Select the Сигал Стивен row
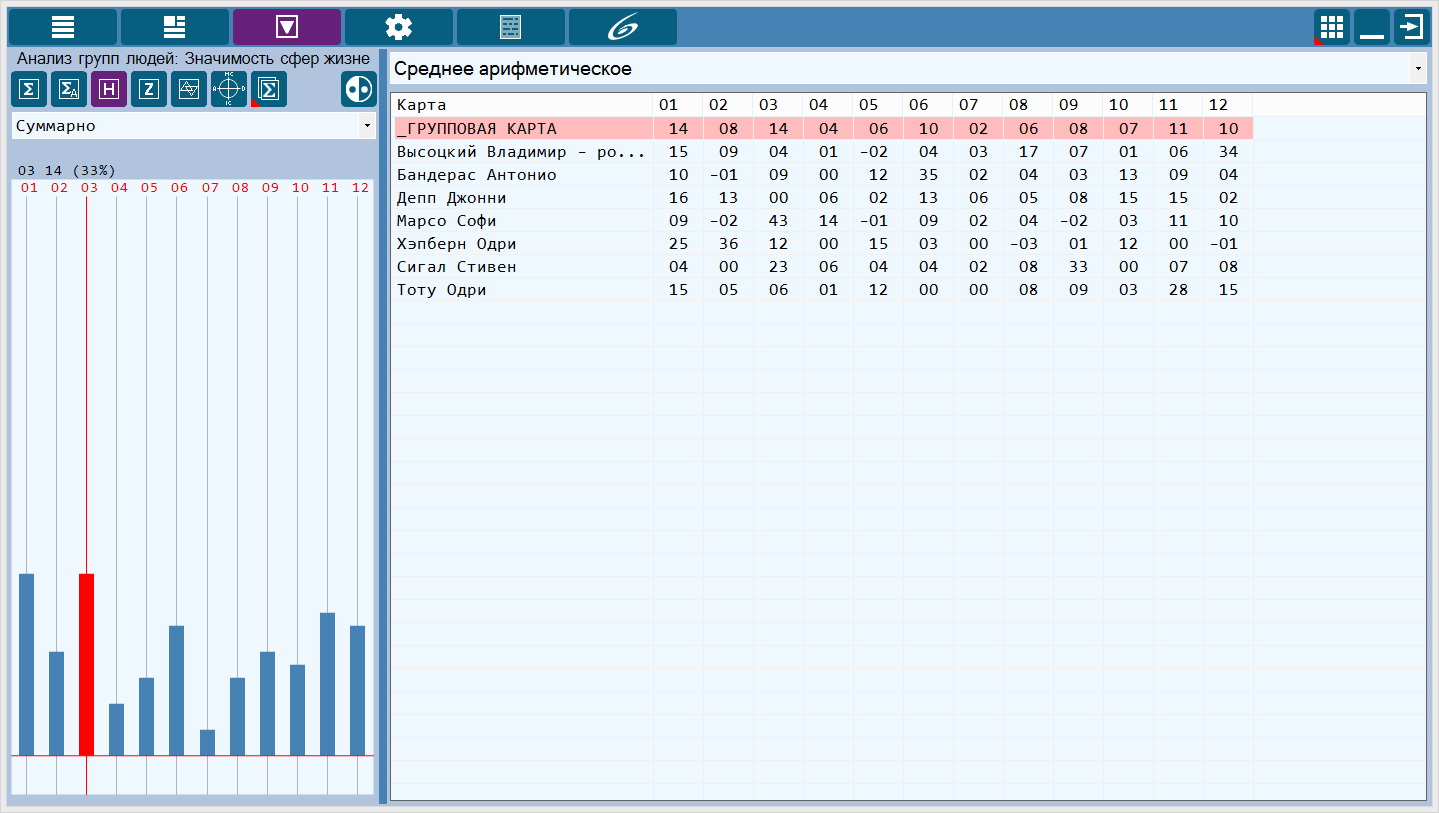Viewport: 1439px width, 813px height. pyautogui.click(x=822, y=267)
